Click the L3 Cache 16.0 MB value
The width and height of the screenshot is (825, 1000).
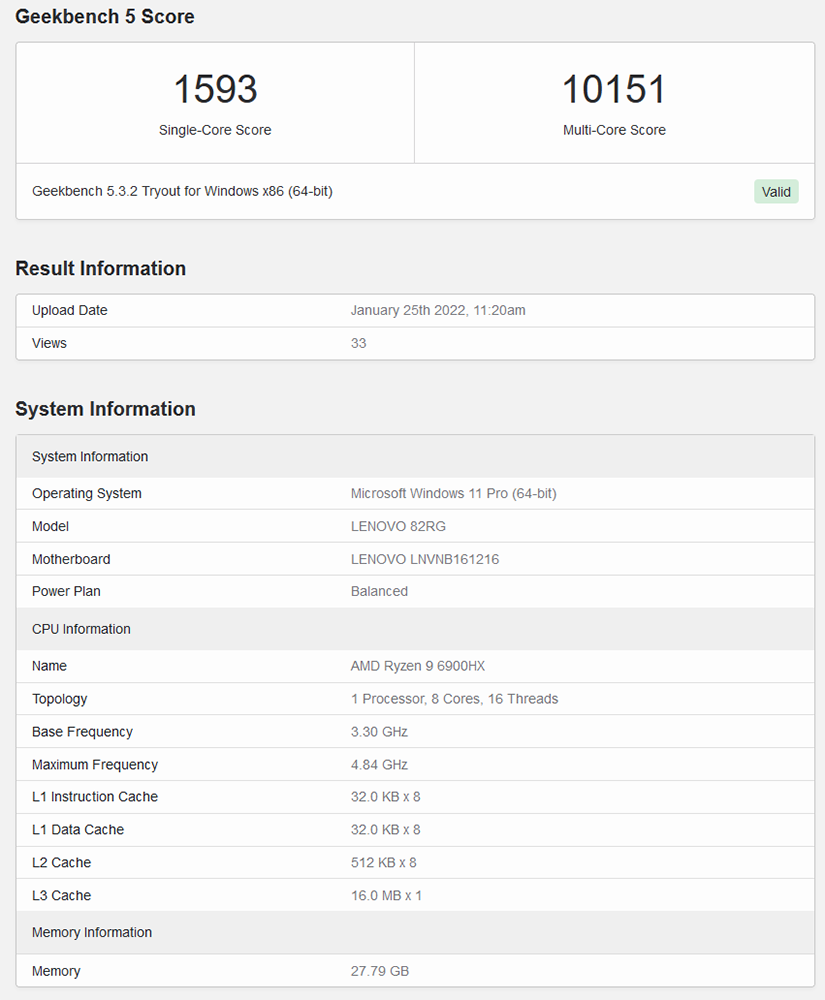coord(386,895)
